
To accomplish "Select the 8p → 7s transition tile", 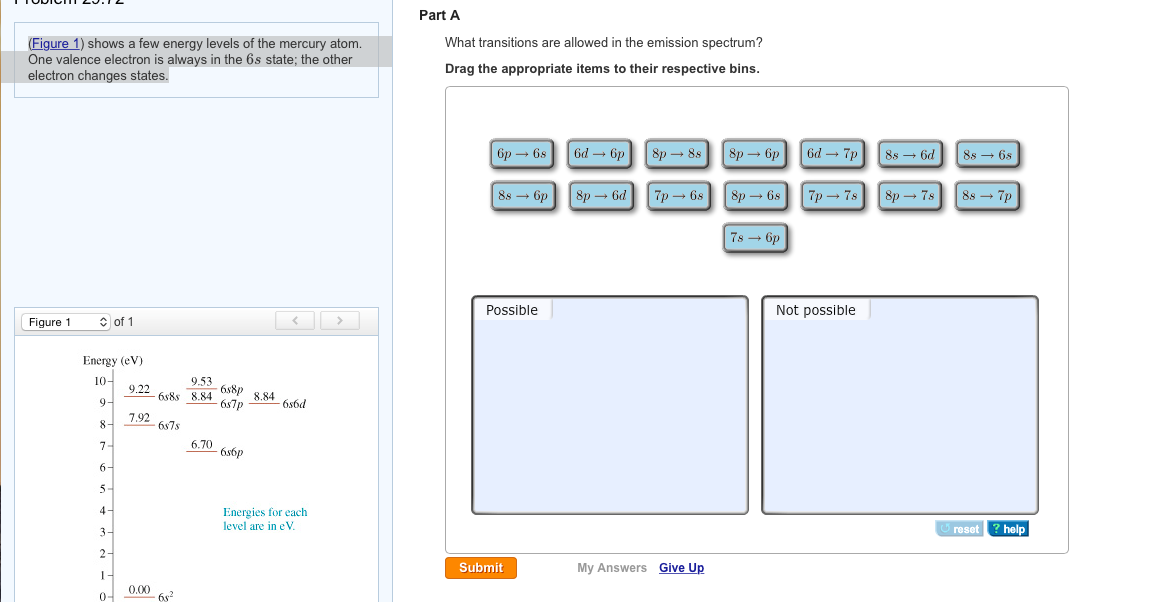I will pos(910,196).
